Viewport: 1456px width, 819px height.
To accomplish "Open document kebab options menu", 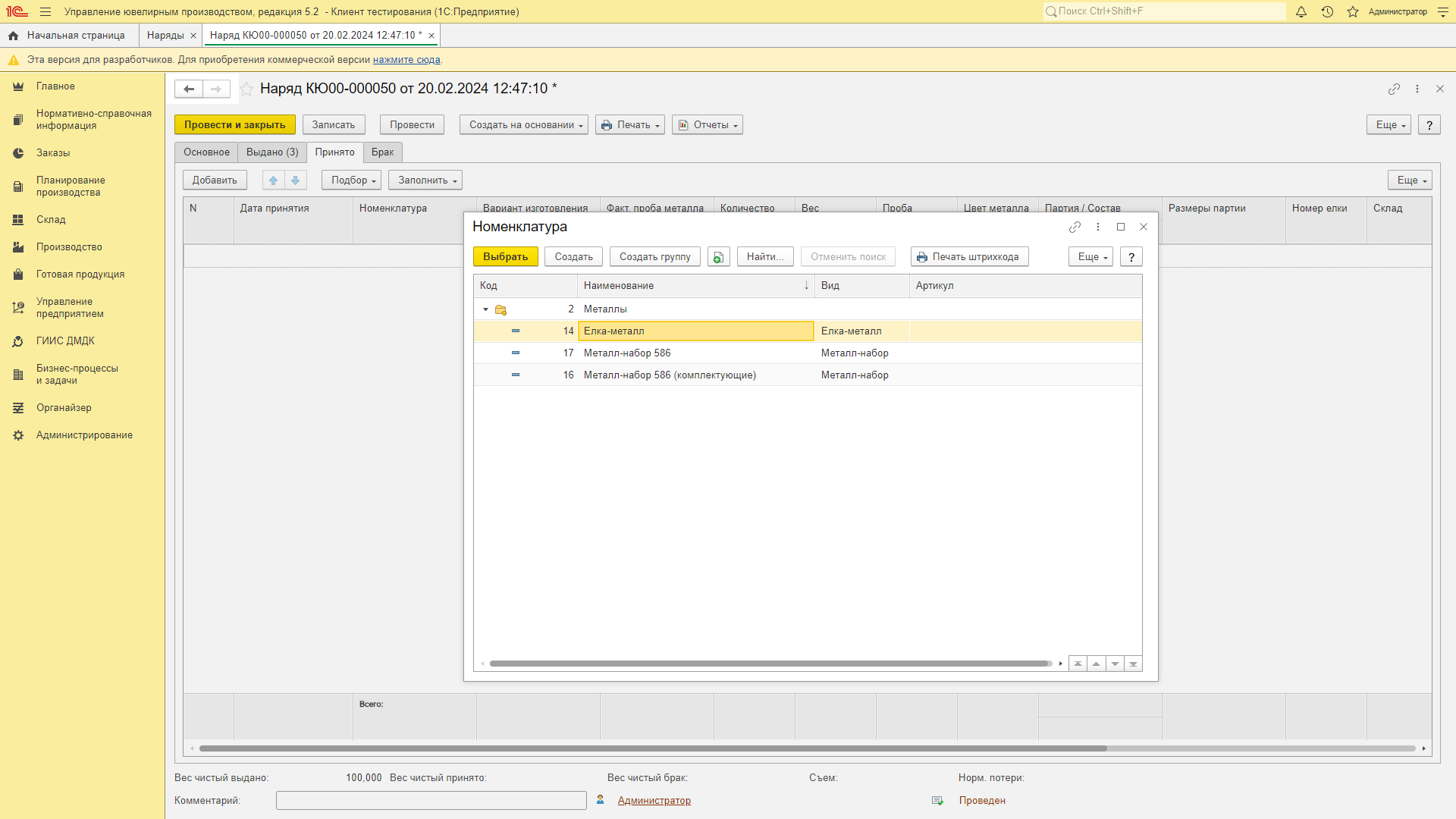I will 1417,89.
